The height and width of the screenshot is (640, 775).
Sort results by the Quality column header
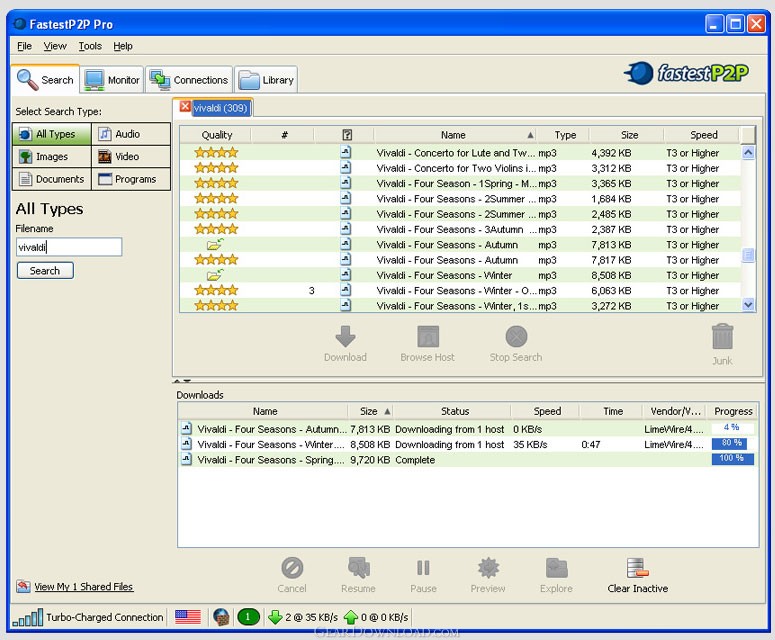pos(216,135)
